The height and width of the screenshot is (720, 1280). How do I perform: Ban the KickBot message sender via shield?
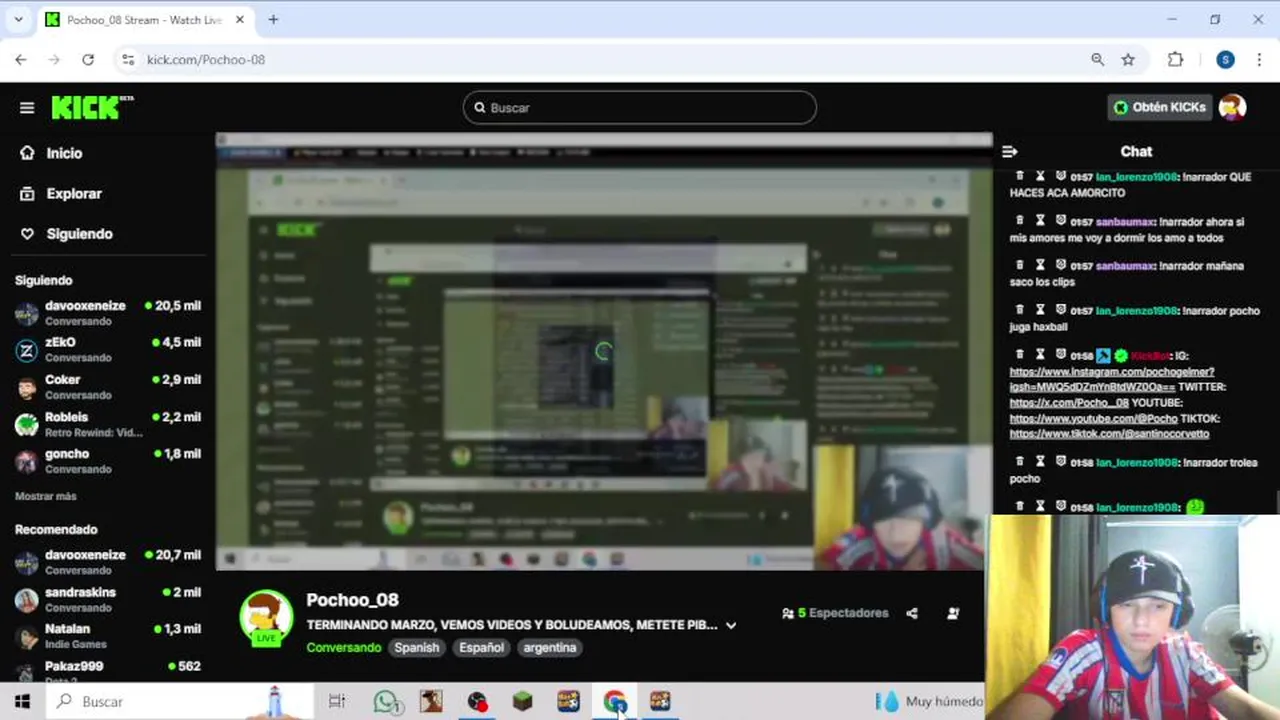tap(1060, 355)
